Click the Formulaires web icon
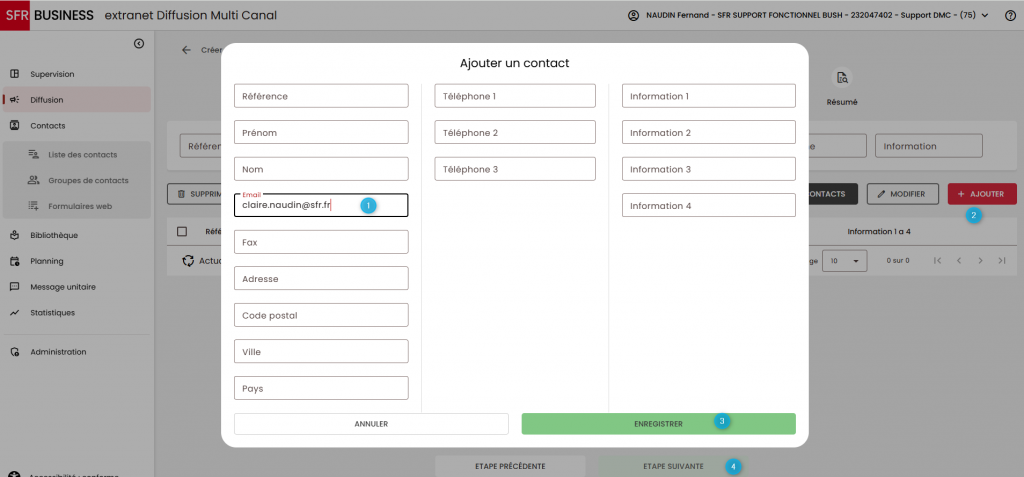The height and width of the screenshot is (477, 1024). coord(33,206)
